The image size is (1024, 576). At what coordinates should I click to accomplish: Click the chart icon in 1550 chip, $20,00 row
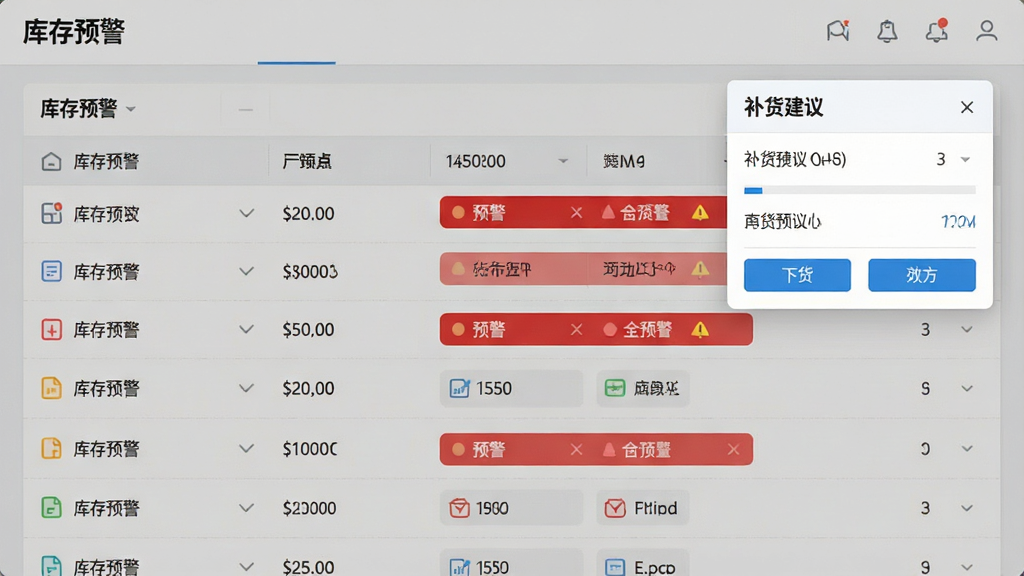(459, 389)
